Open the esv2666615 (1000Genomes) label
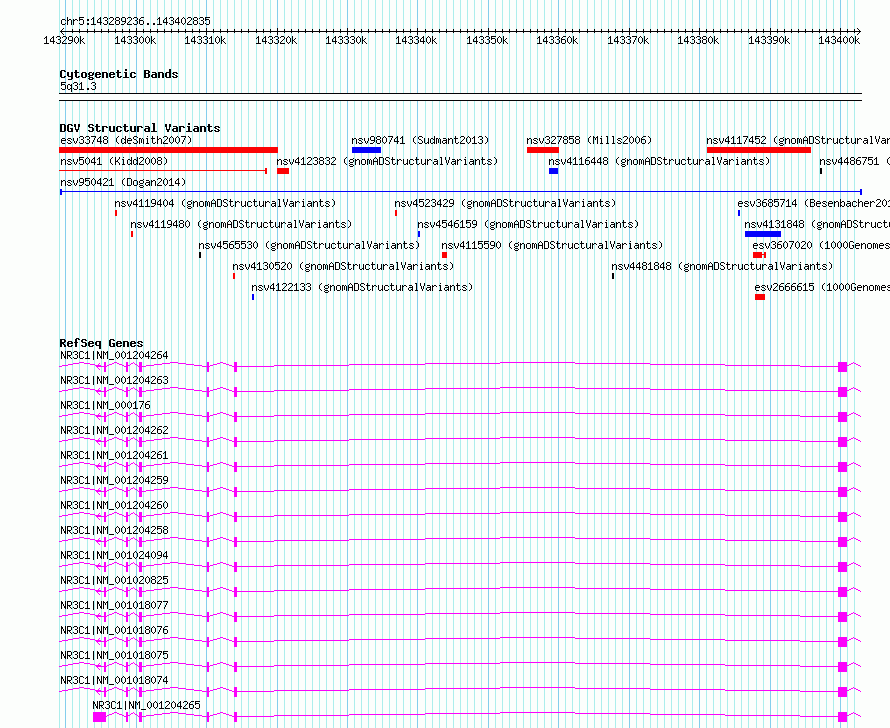890x728 pixels. tap(822, 287)
